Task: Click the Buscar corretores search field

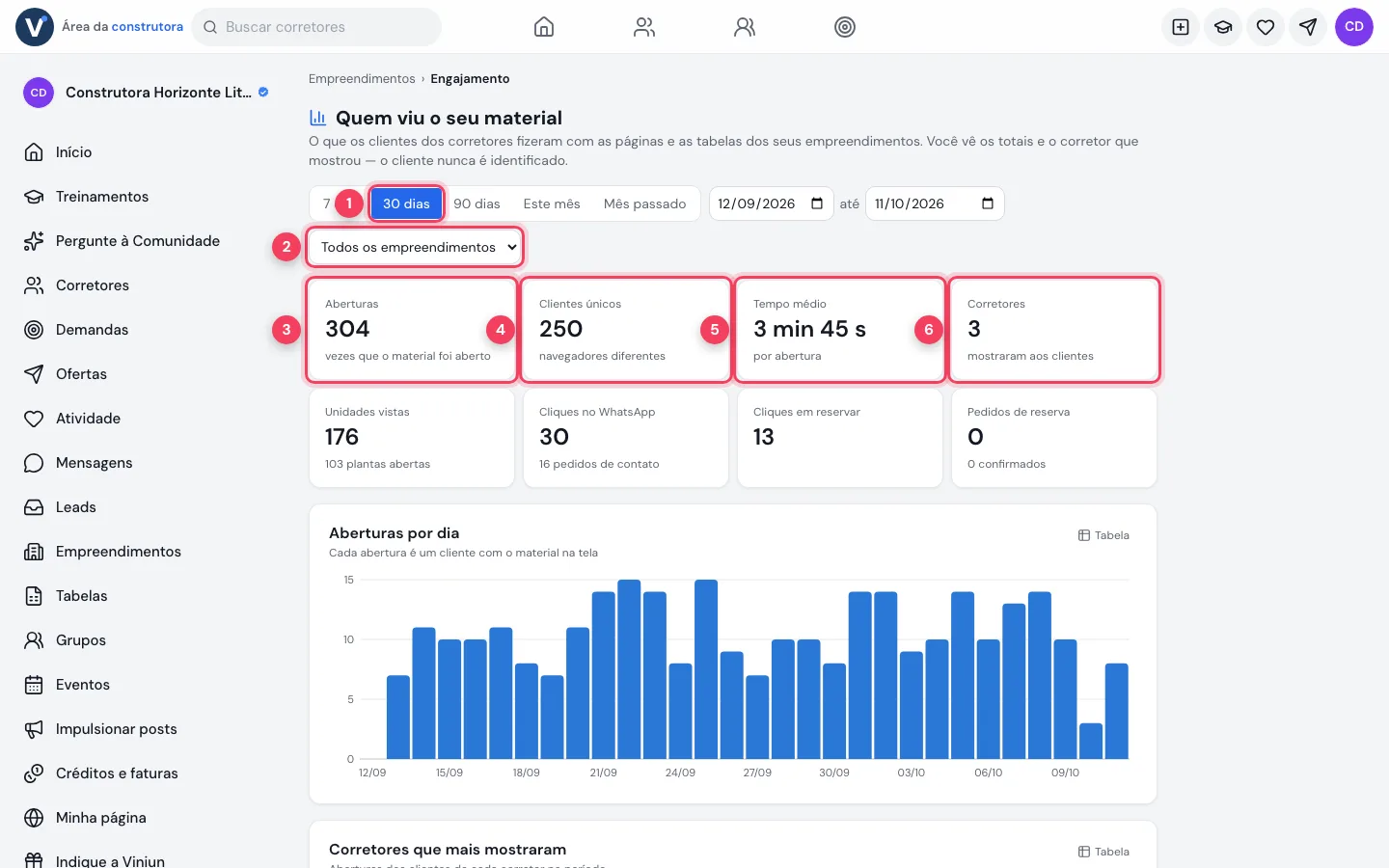Action: pyautogui.click(x=316, y=27)
